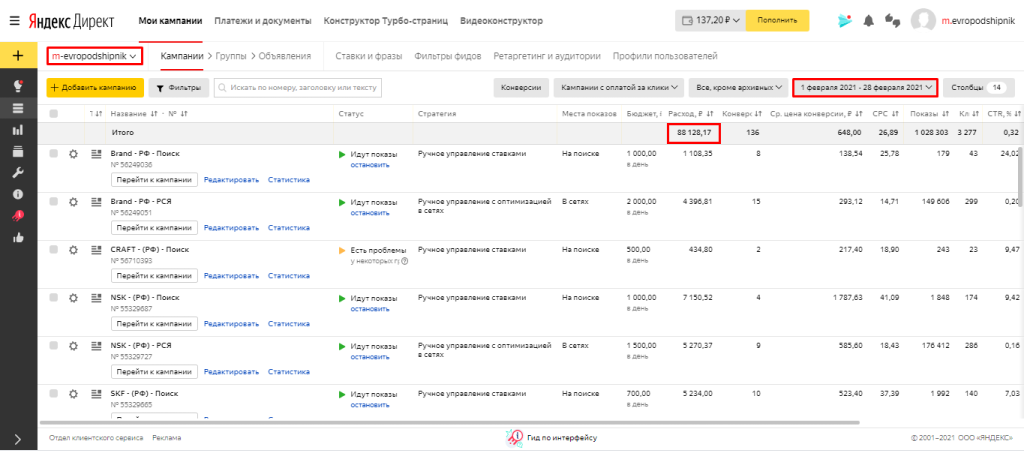Switch to Профили пользователей tab
Viewport: 1024px width, 453px height.
(x=665, y=56)
